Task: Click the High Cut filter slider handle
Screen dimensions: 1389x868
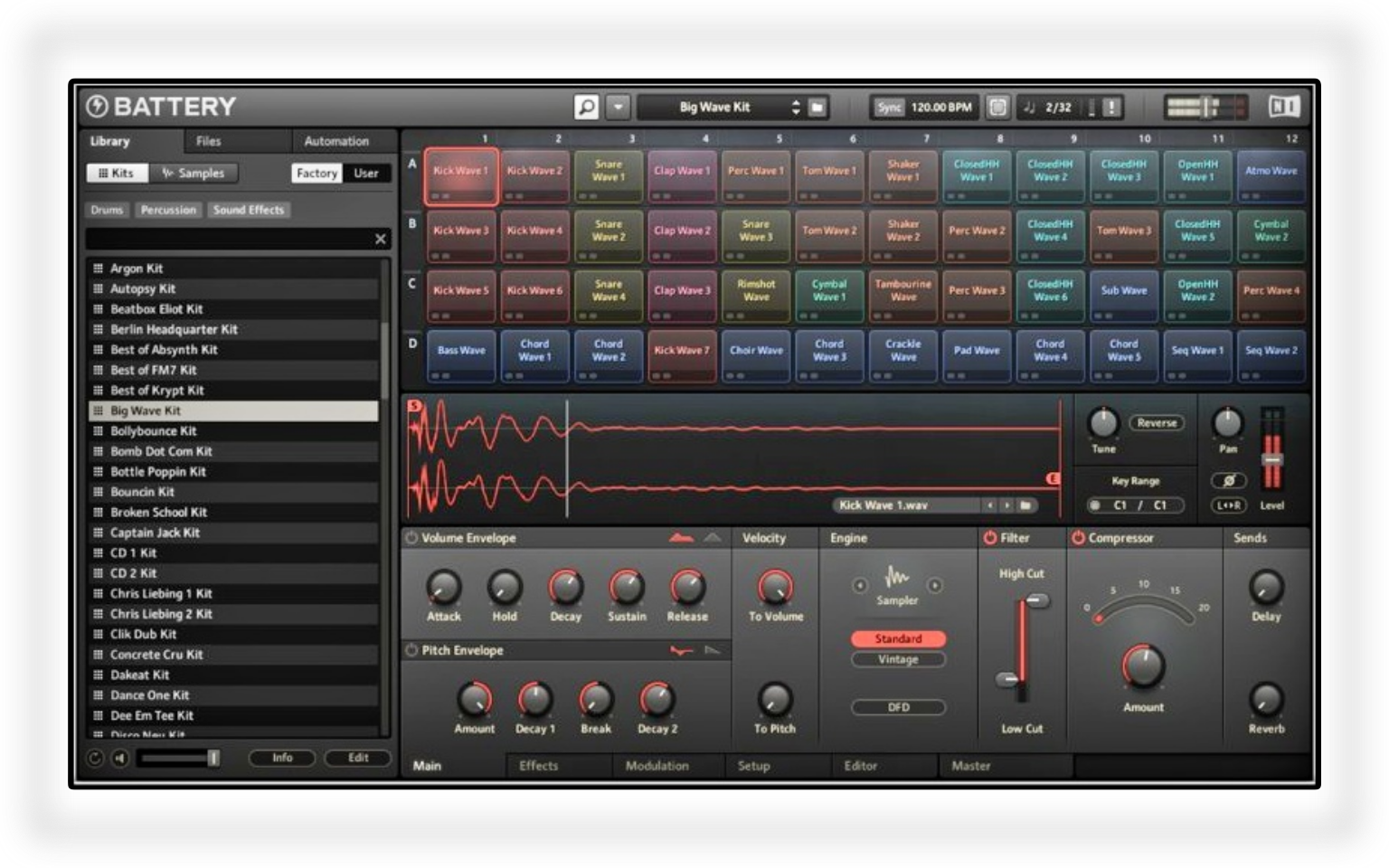Action: (1036, 601)
